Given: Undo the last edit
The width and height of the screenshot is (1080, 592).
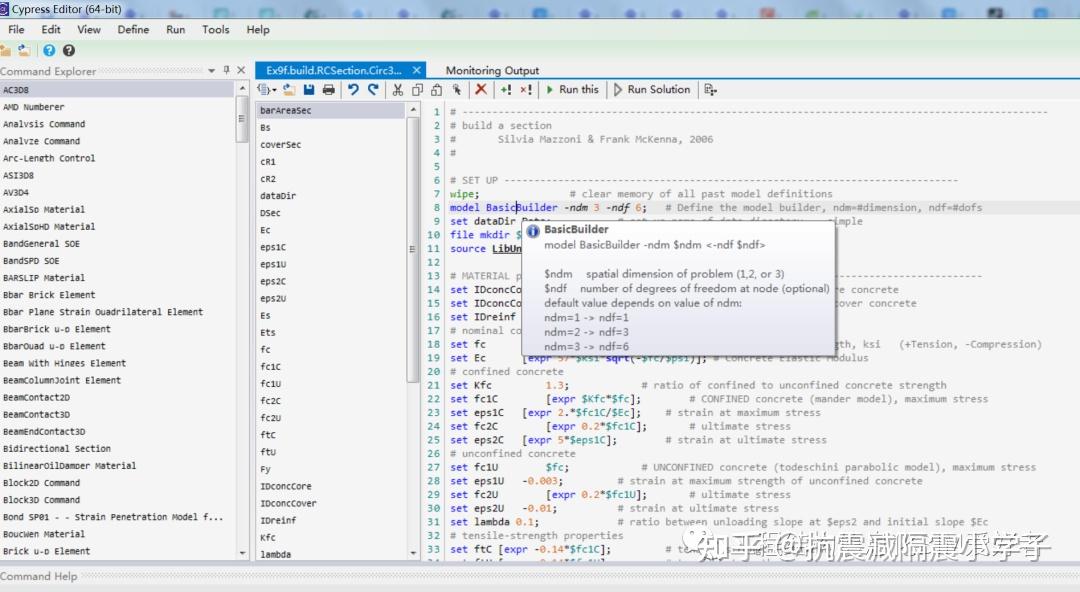Looking at the screenshot, I should pyautogui.click(x=353, y=89).
